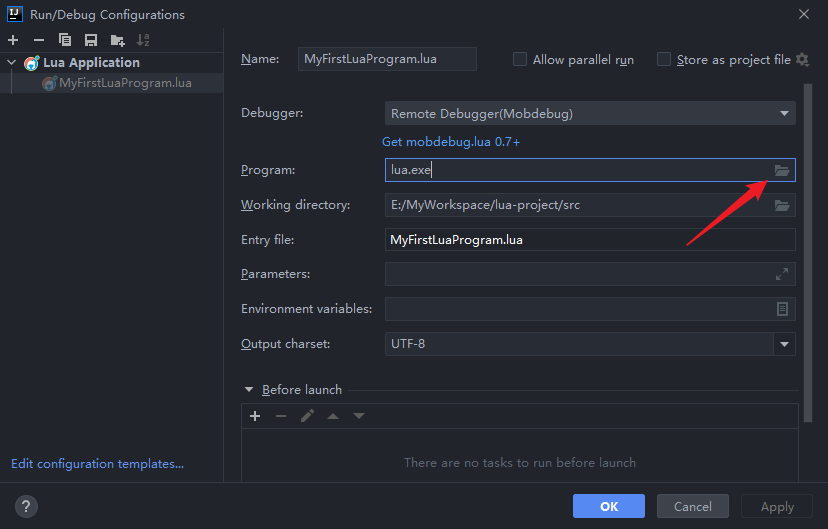Open the Environment variables editor icon
The image size is (828, 529).
tap(782, 309)
